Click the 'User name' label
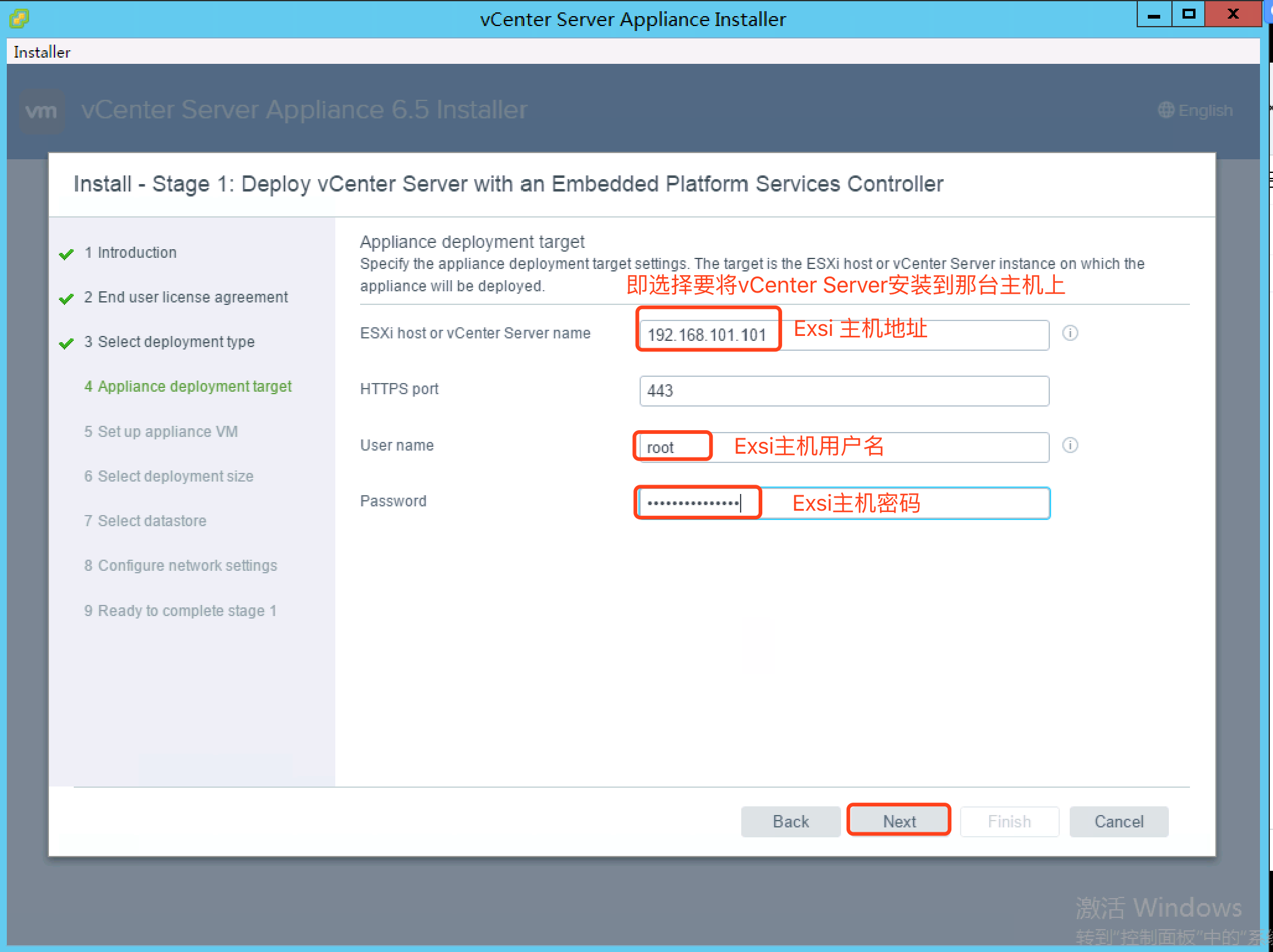Image resolution: width=1273 pixels, height=952 pixels. [x=397, y=445]
